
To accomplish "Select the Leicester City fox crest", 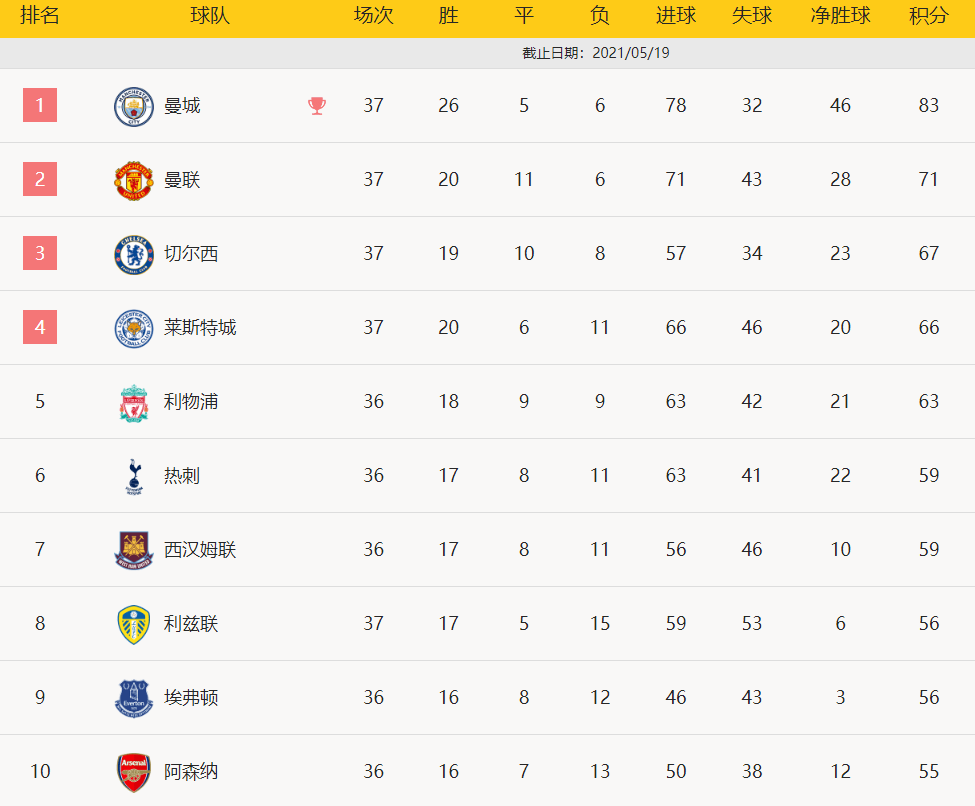I will click(x=134, y=329).
